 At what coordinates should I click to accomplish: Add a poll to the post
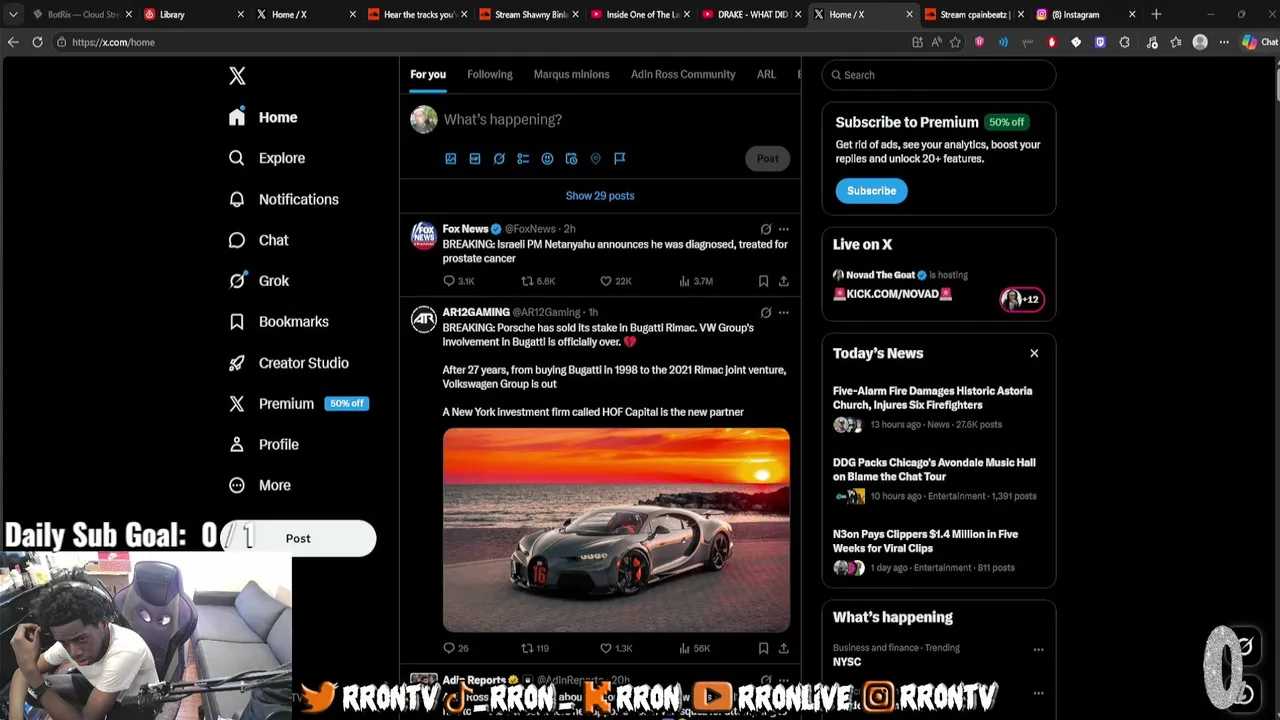523,158
